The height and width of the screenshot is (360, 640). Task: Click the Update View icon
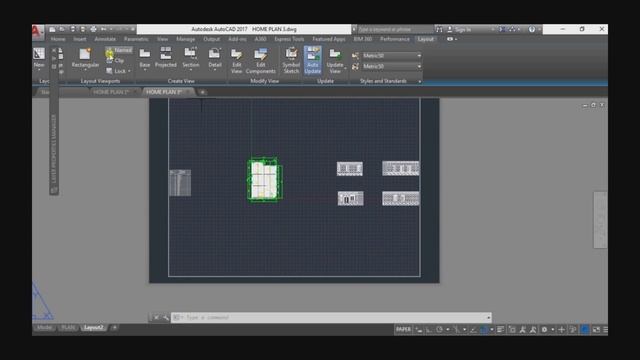tap(335, 54)
